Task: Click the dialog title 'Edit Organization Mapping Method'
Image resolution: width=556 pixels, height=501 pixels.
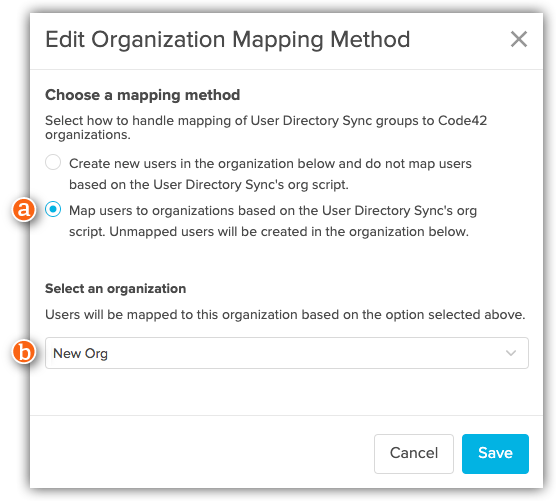Action: point(228,40)
